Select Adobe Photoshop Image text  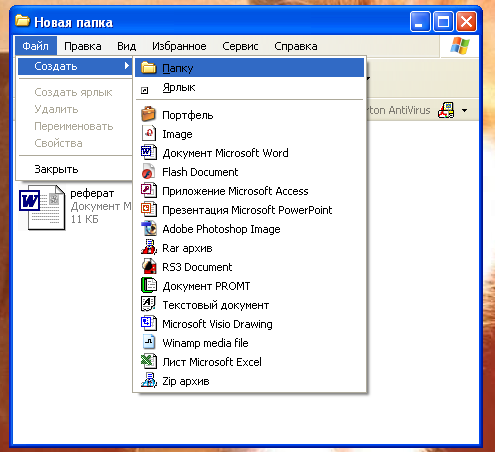tap(221, 229)
